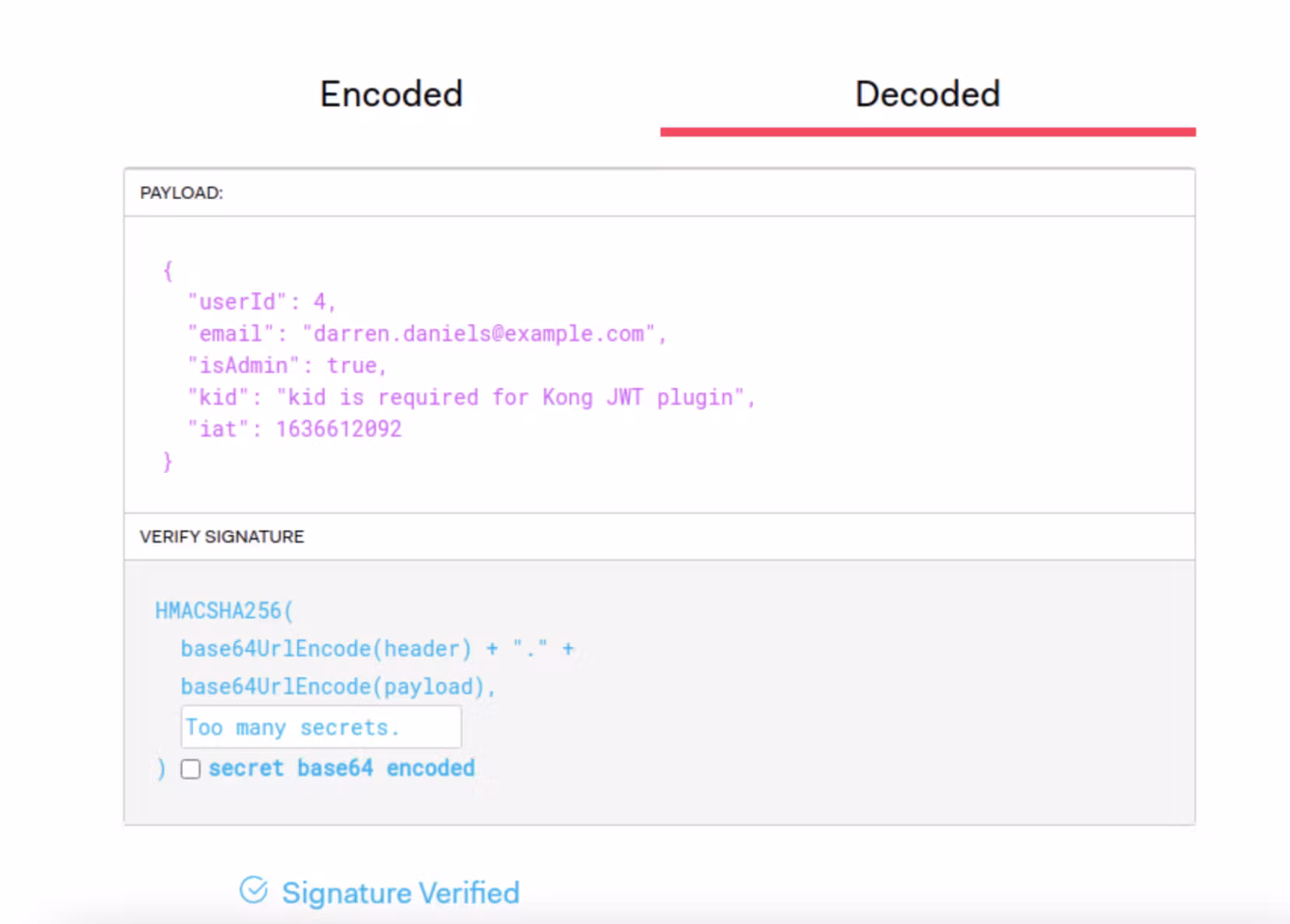Select the Decoded tab
Image resolution: width=1290 pixels, height=924 pixels.
coord(927,94)
